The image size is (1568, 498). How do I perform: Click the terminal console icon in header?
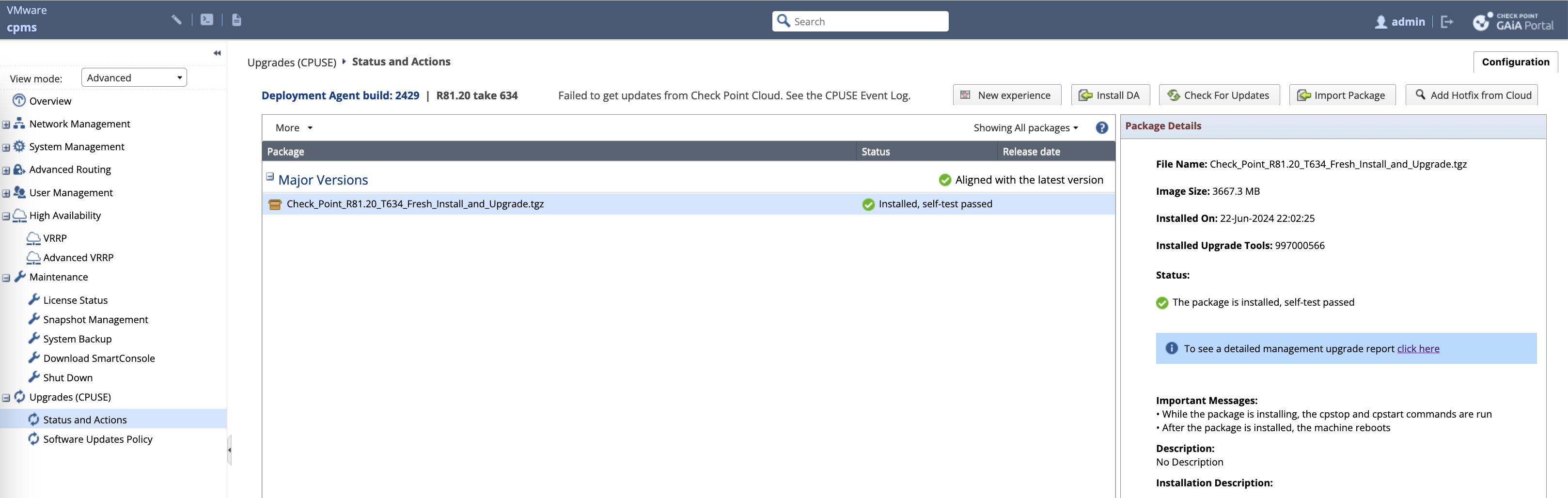pos(207,20)
